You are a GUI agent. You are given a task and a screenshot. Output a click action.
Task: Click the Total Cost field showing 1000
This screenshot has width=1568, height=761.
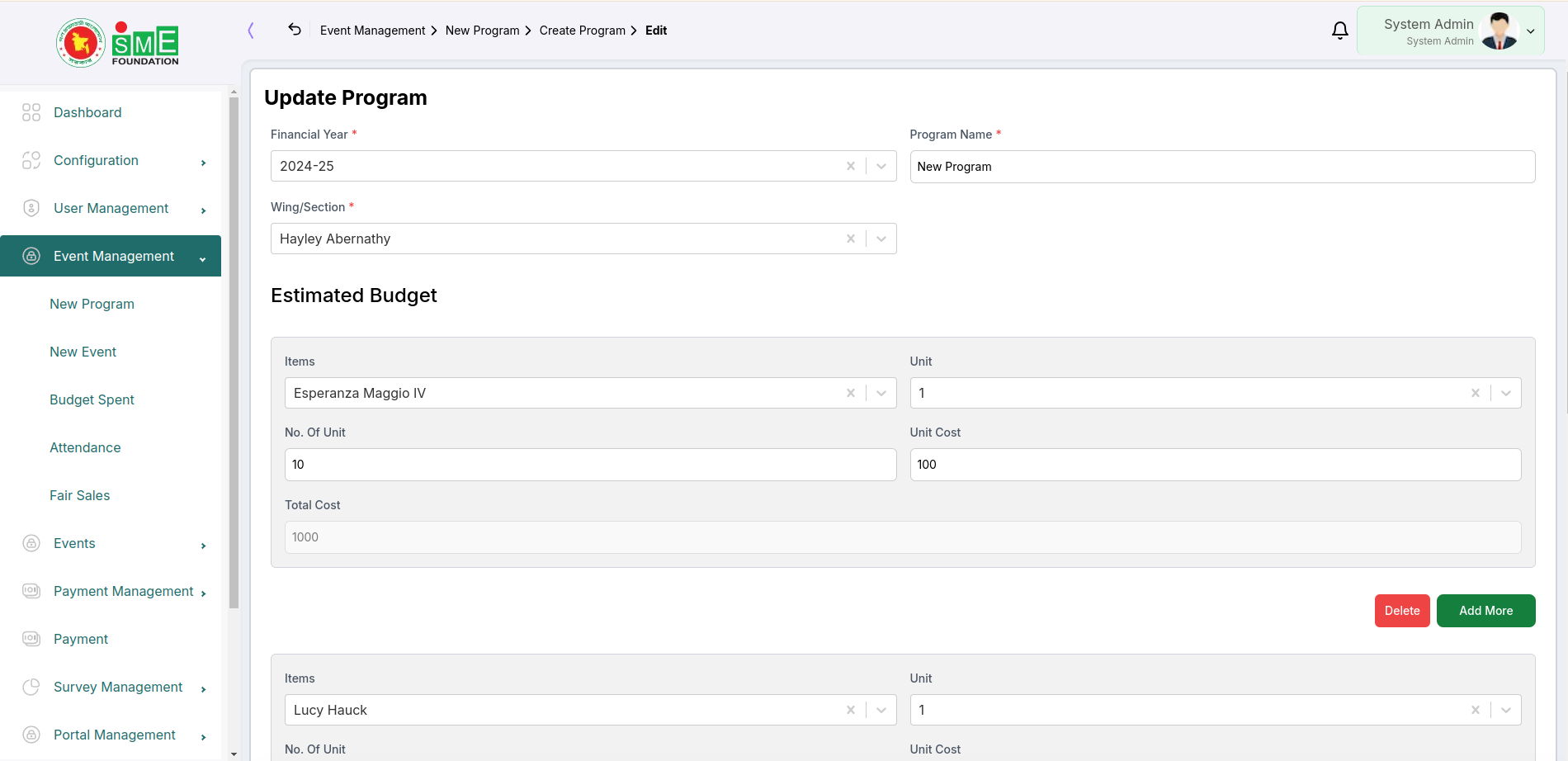[903, 537]
